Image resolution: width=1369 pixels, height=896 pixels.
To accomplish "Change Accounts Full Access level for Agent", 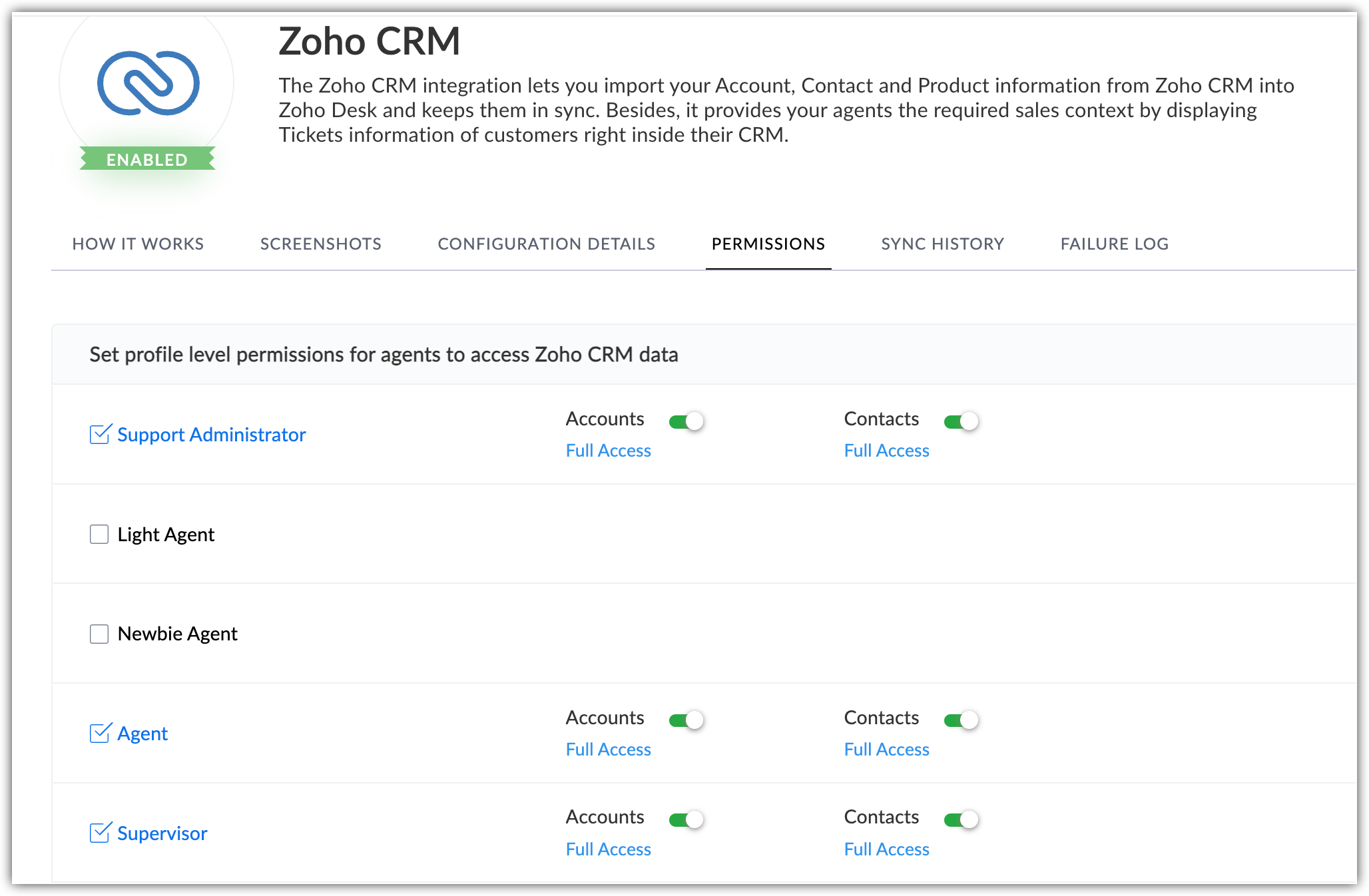I will click(609, 750).
